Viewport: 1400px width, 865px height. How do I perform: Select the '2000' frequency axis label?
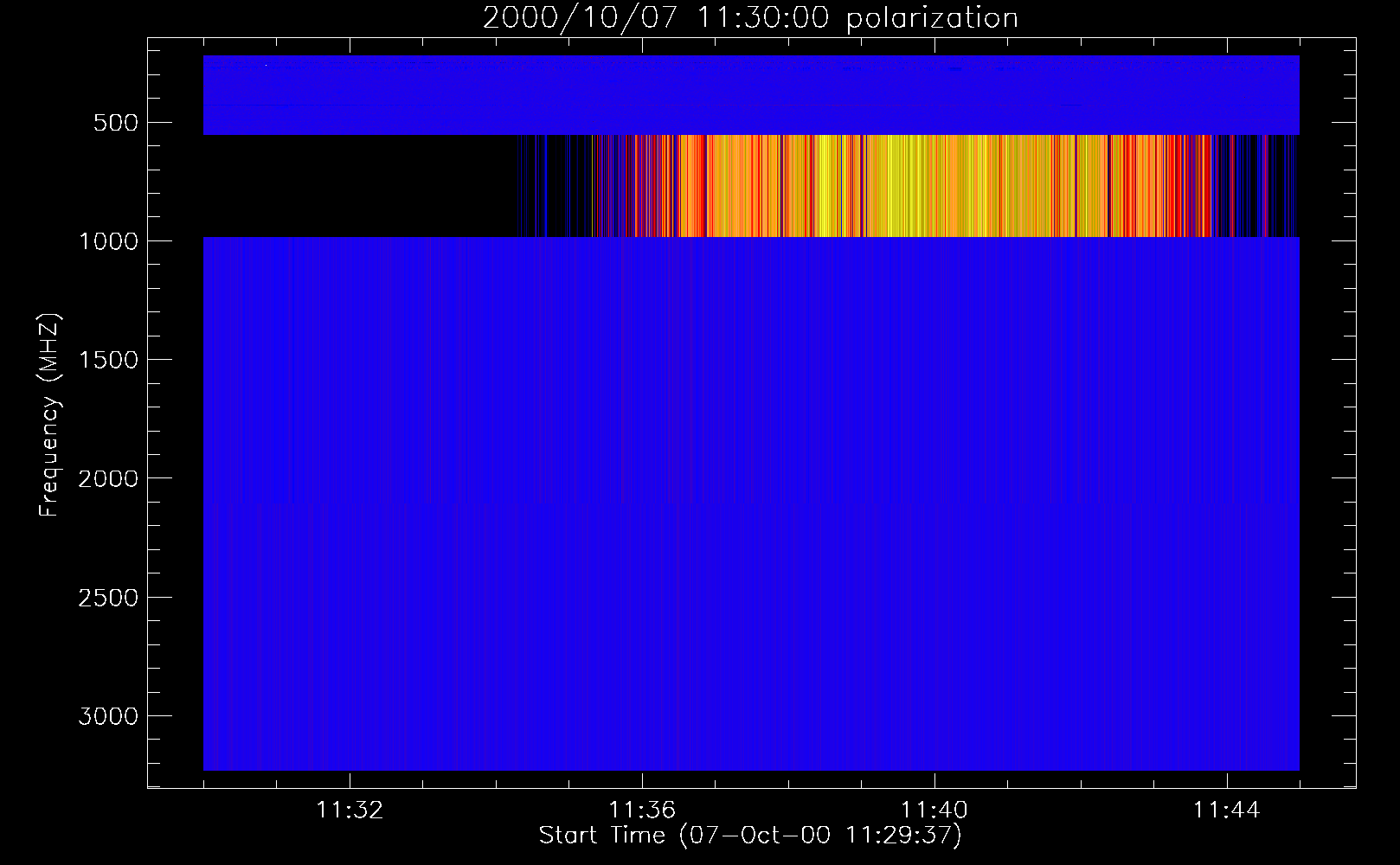(108, 478)
